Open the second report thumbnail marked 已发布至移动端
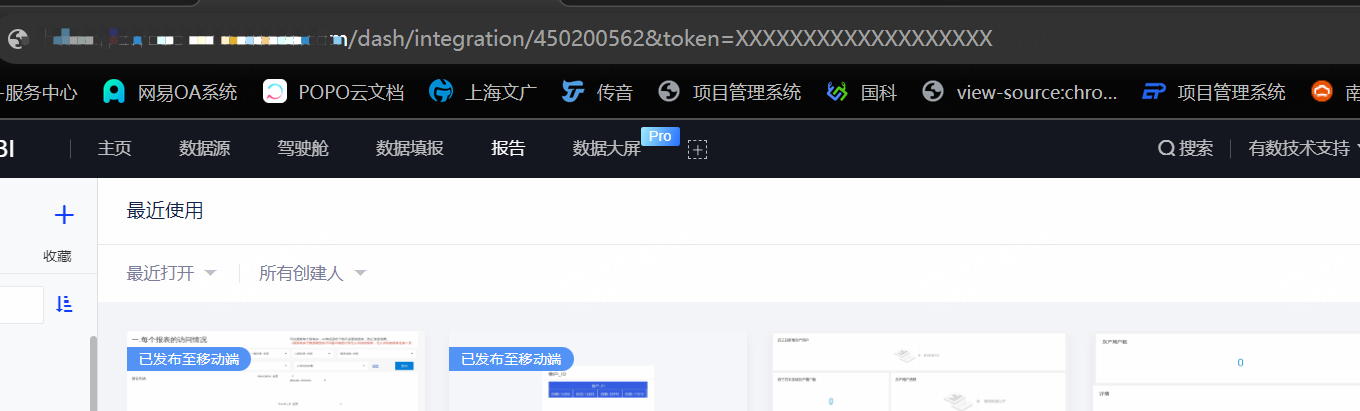 [x=598, y=371]
